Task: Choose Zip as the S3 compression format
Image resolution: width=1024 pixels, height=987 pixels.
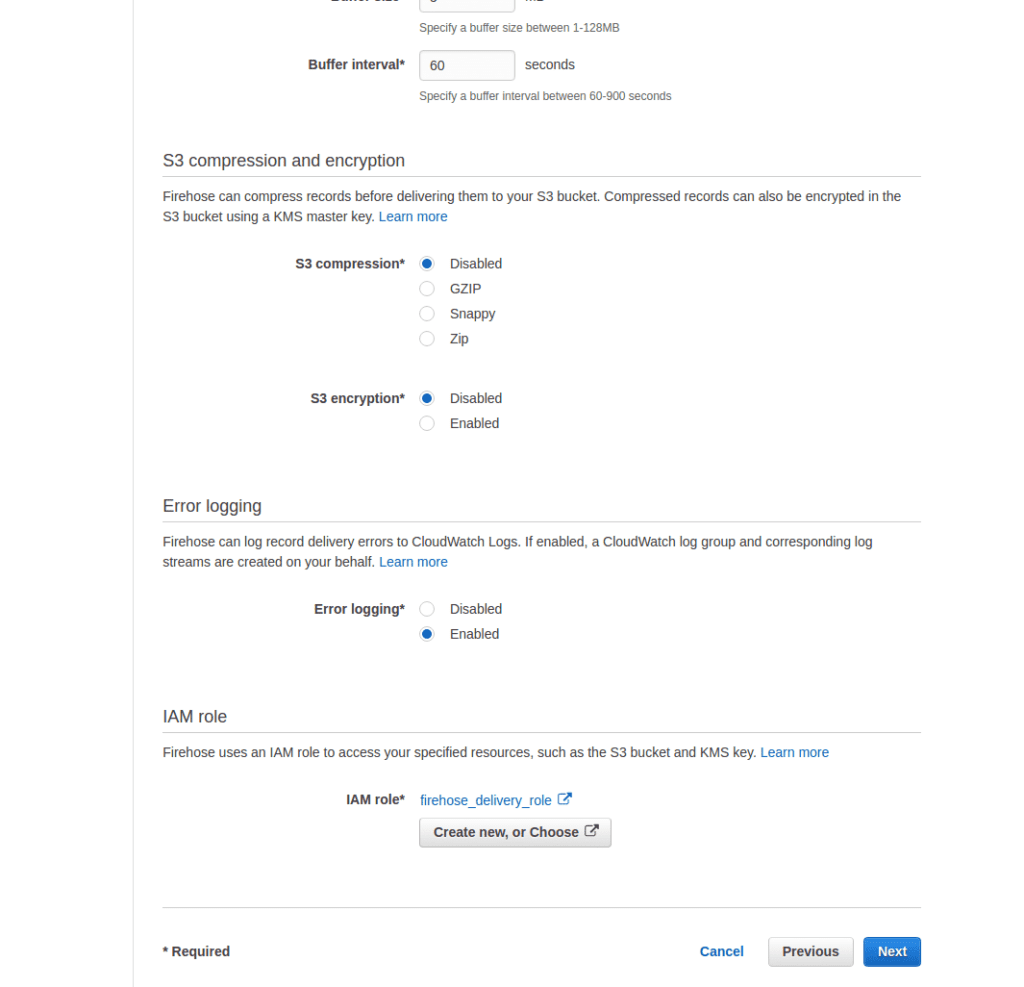Action: 427,338
